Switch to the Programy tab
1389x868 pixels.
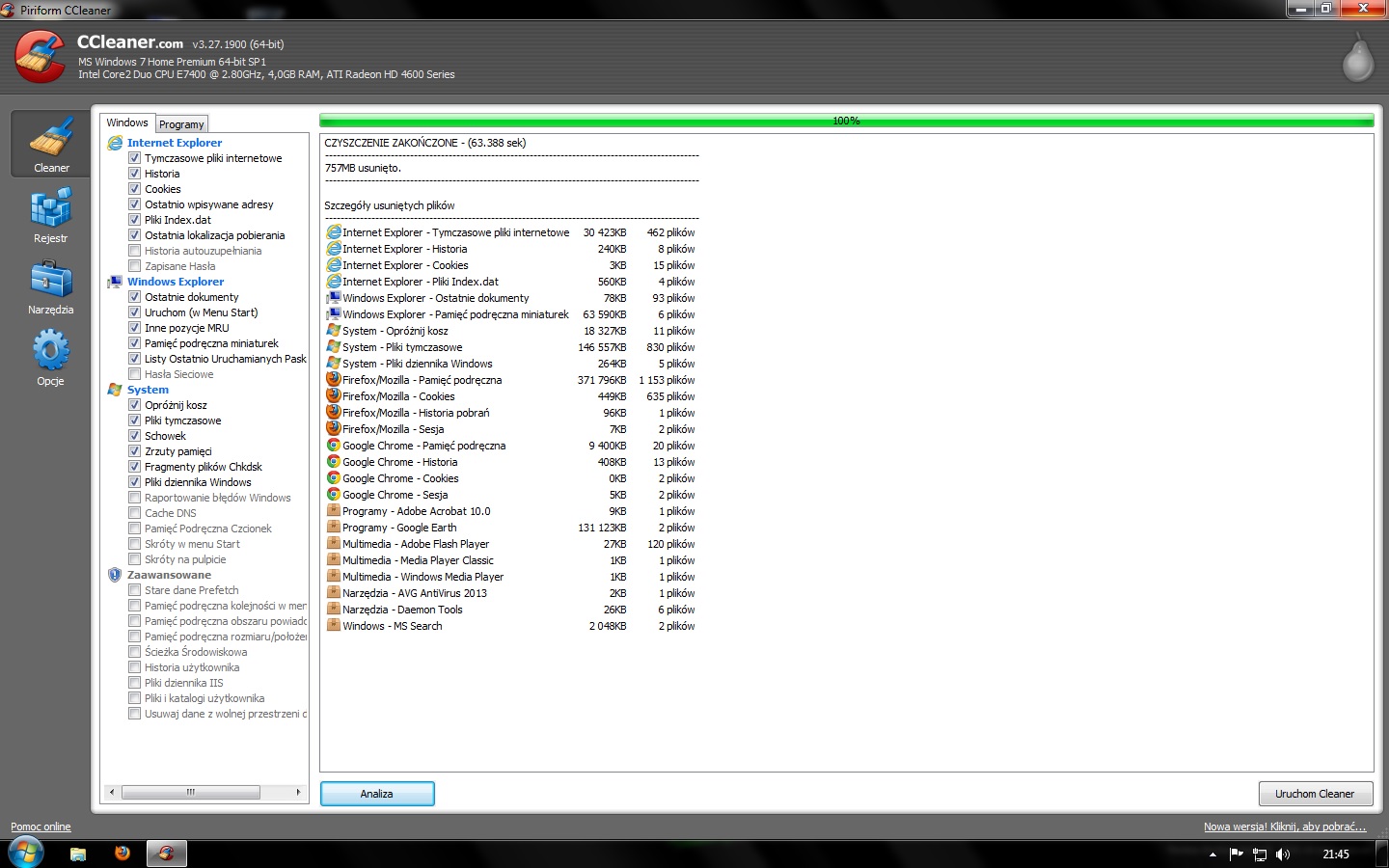tap(181, 124)
